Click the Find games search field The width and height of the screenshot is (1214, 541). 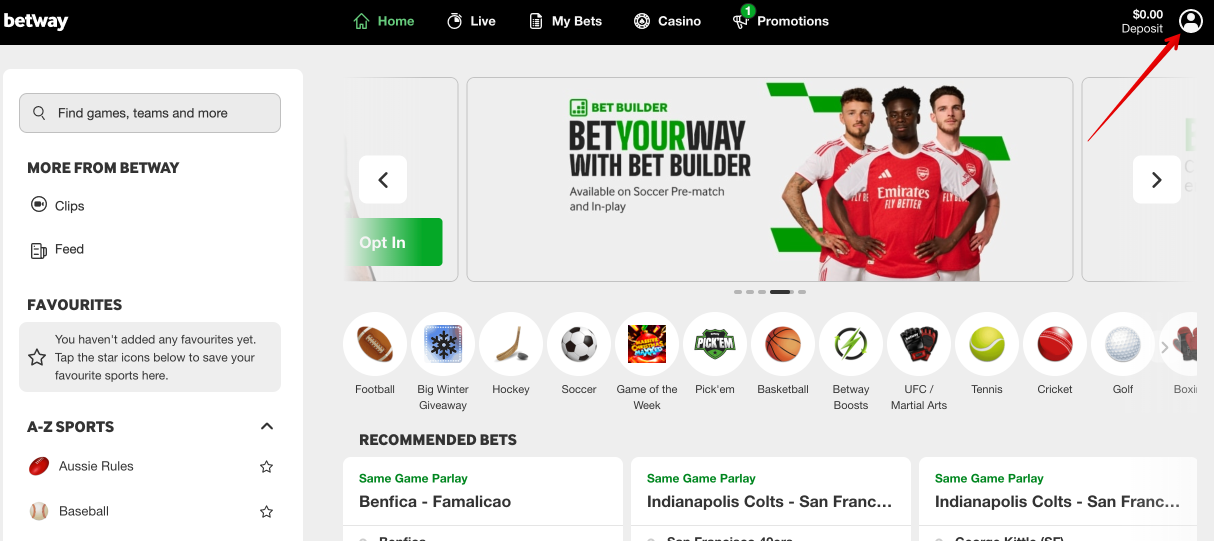150,113
